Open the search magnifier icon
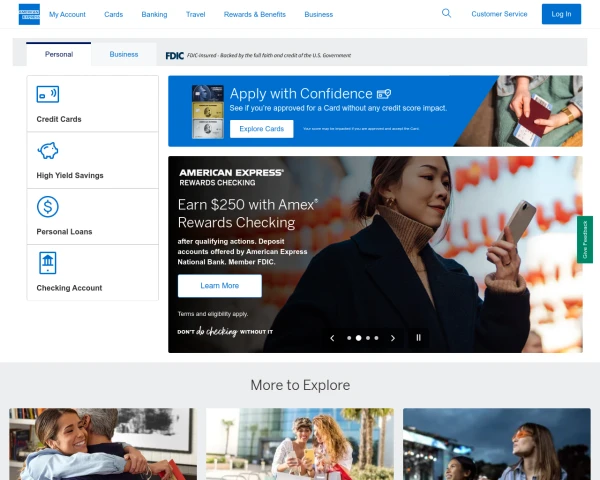Screen dimensions: 600x480 (446, 13)
